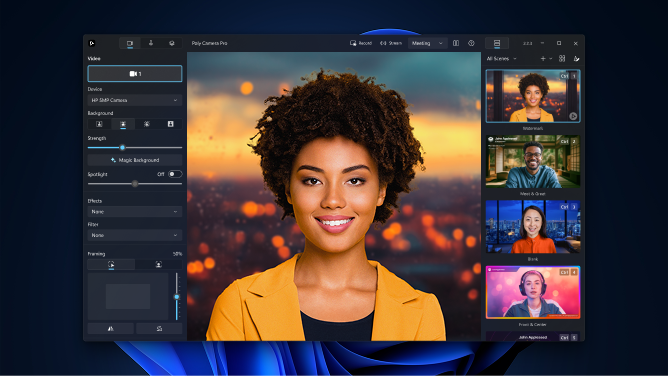Click the help icon in top bar
This screenshot has width=668, height=376.
(471, 43)
